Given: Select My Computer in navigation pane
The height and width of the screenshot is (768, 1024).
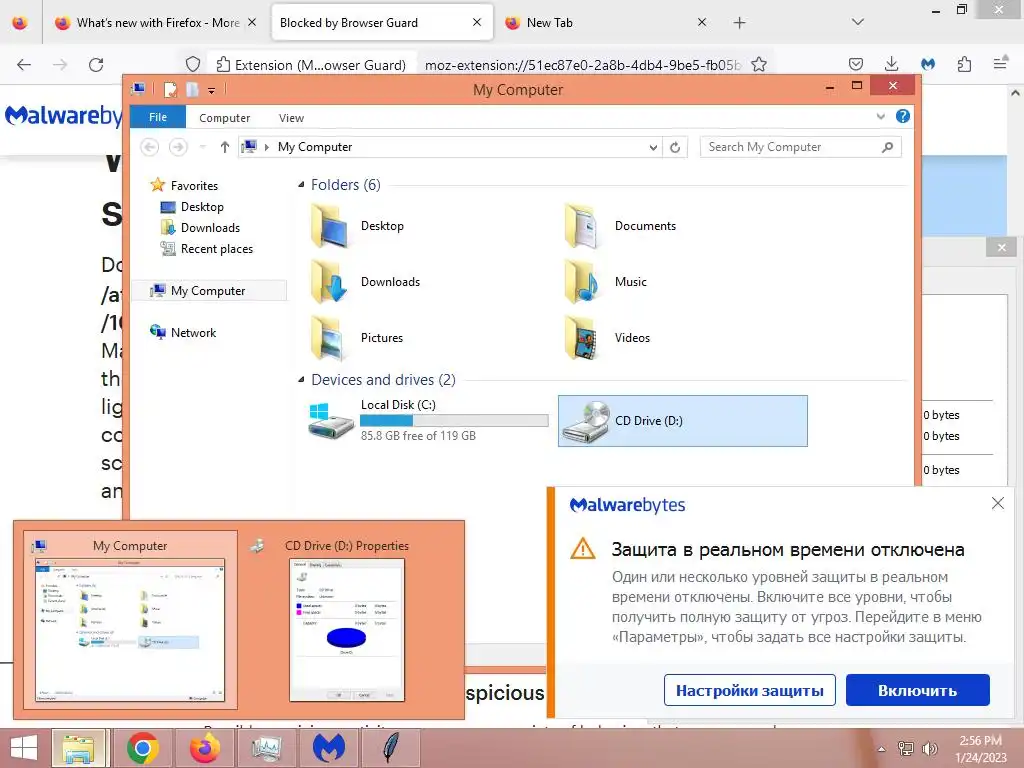Looking at the screenshot, I should [x=208, y=291].
